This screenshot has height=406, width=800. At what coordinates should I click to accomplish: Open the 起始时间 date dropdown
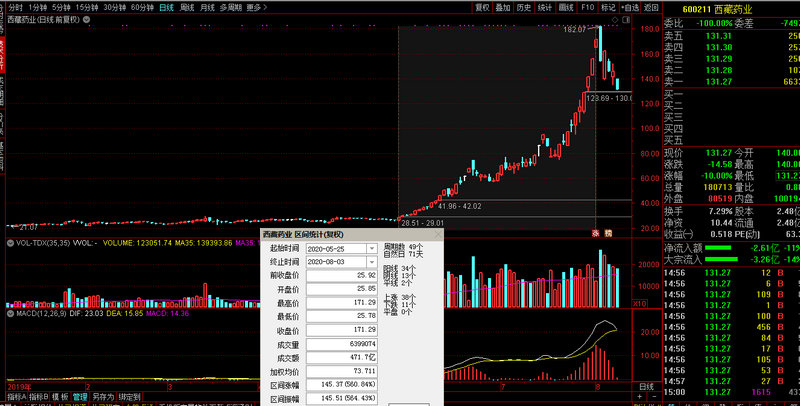372,247
